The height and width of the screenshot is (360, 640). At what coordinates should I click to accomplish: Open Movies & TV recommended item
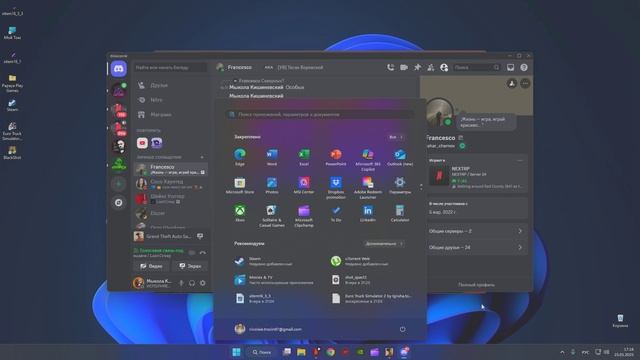278,280
